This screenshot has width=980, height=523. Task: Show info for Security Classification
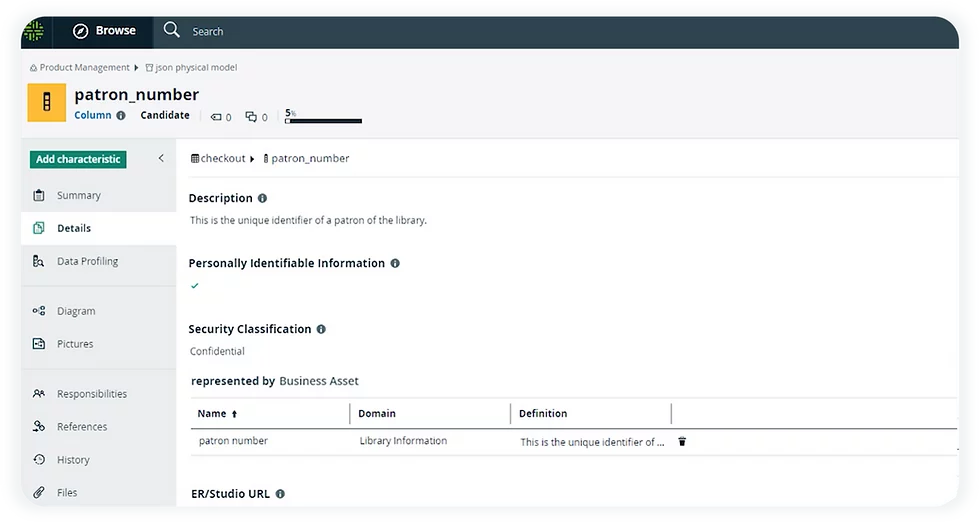[321, 329]
